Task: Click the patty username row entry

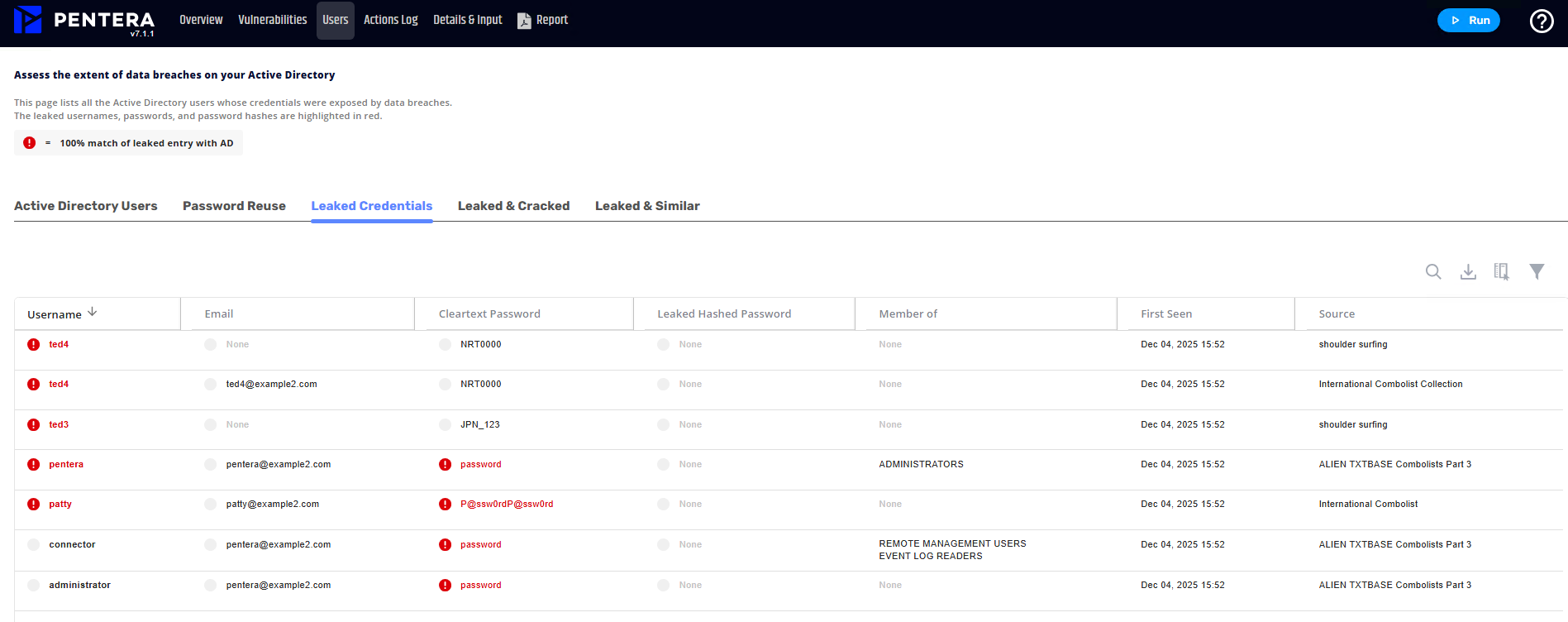Action: (60, 505)
